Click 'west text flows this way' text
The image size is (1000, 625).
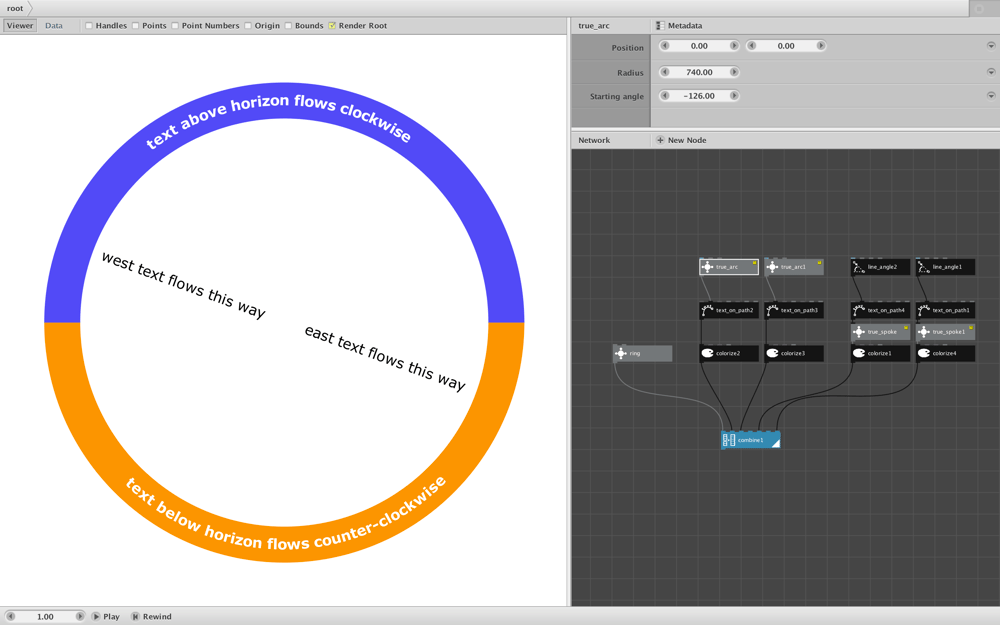184,284
